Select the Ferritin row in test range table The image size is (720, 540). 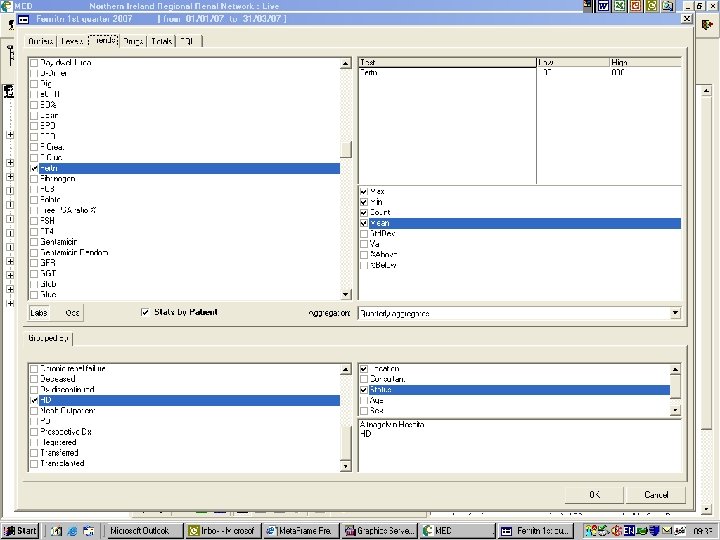click(x=519, y=73)
